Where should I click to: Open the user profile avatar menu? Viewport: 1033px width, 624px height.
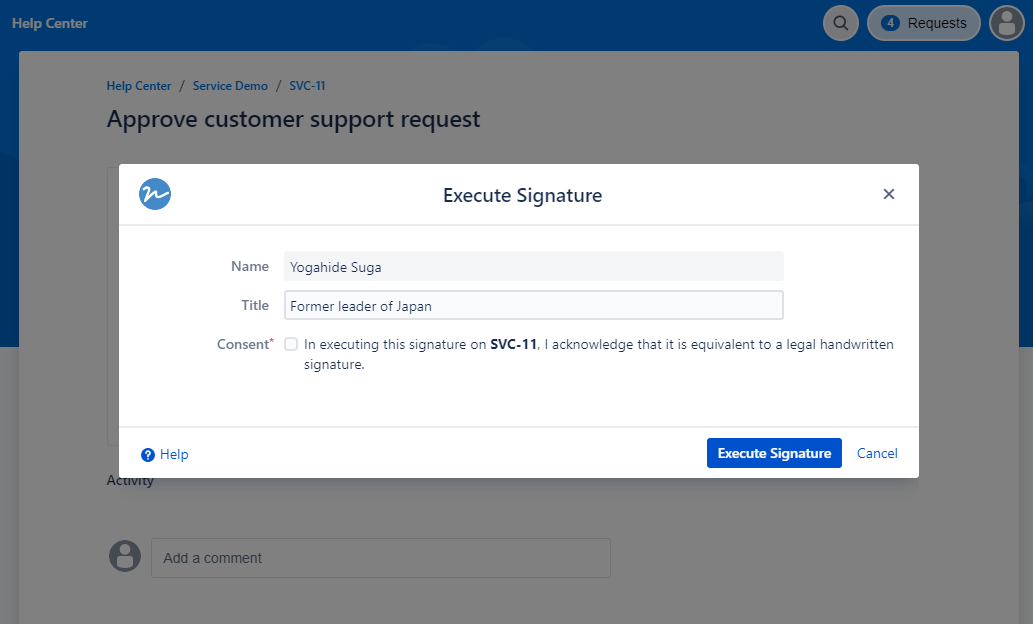1006,23
